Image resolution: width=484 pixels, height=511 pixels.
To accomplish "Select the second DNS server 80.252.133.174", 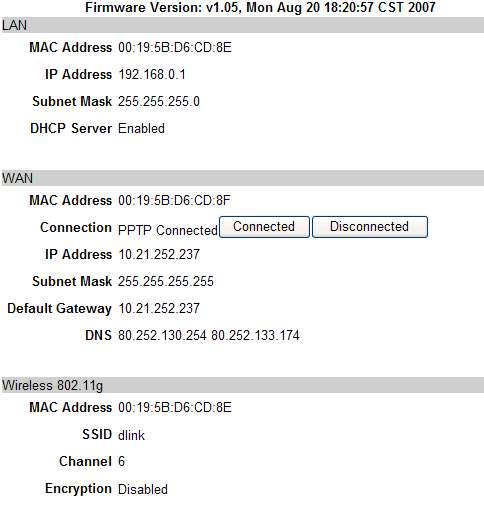I will click(x=255, y=335).
